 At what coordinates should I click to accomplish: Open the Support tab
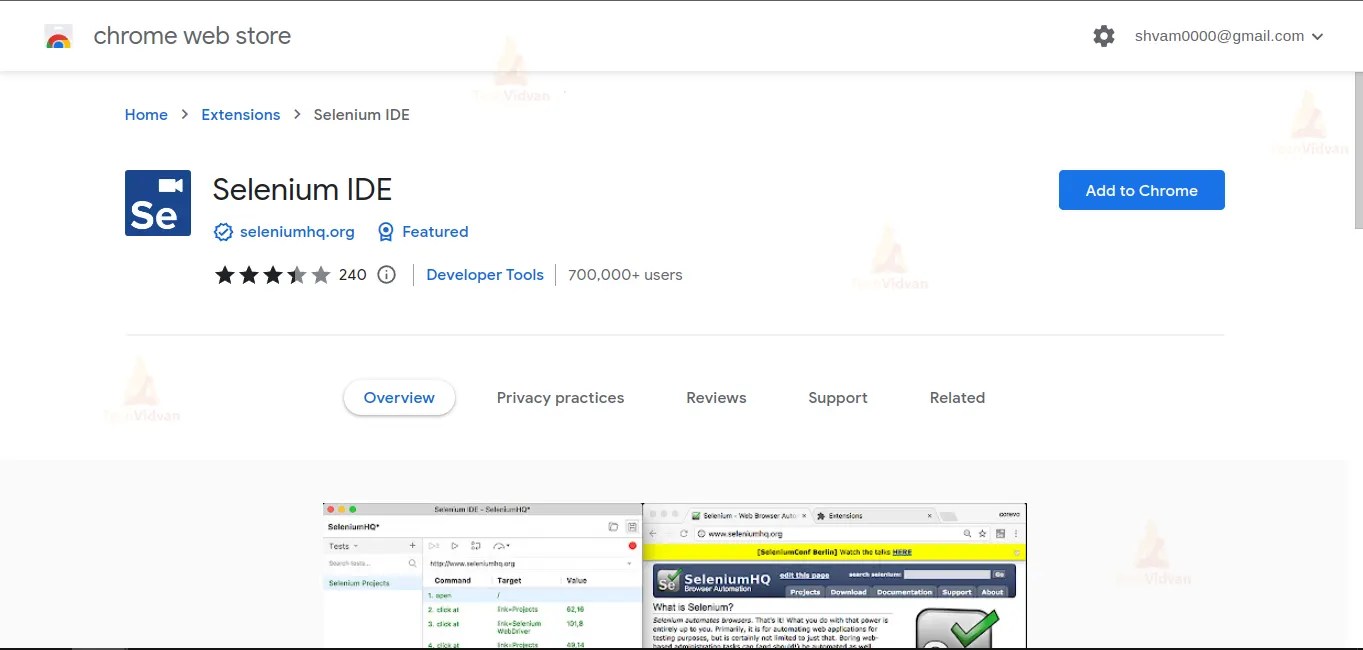pos(838,398)
